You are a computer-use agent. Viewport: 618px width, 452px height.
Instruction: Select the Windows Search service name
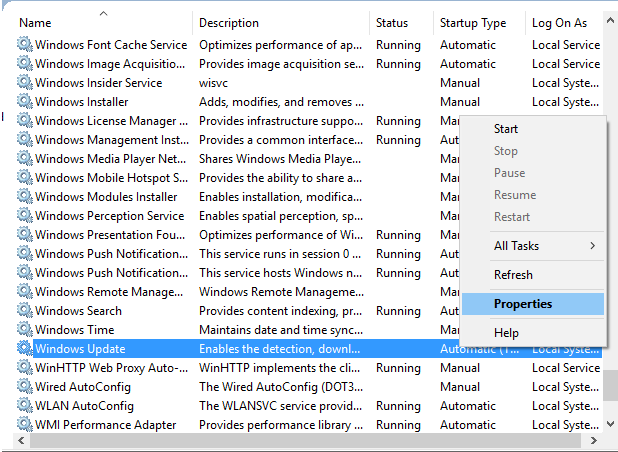tap(78, 311)
